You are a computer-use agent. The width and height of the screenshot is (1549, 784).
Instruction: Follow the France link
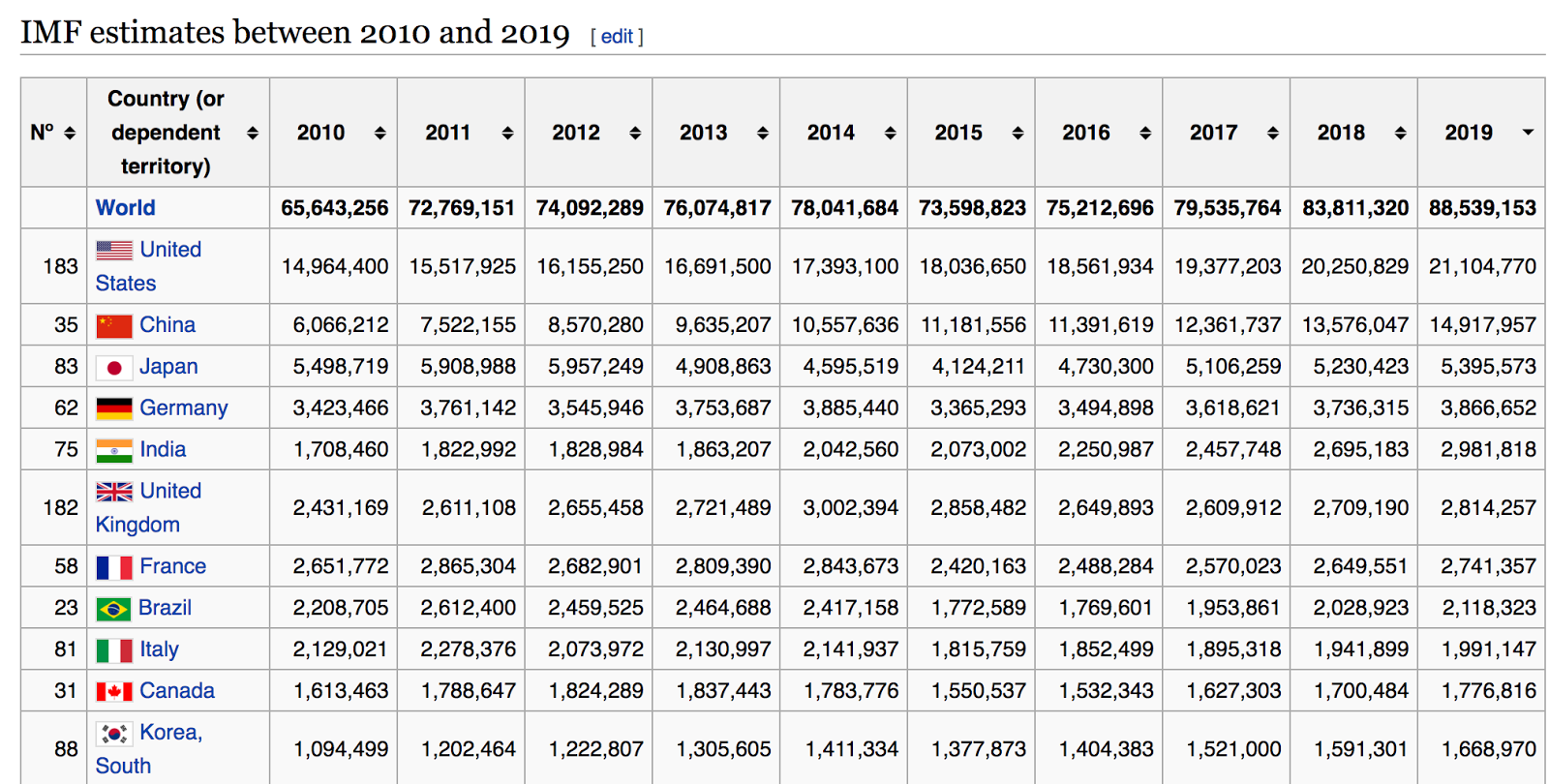(172, 566)
